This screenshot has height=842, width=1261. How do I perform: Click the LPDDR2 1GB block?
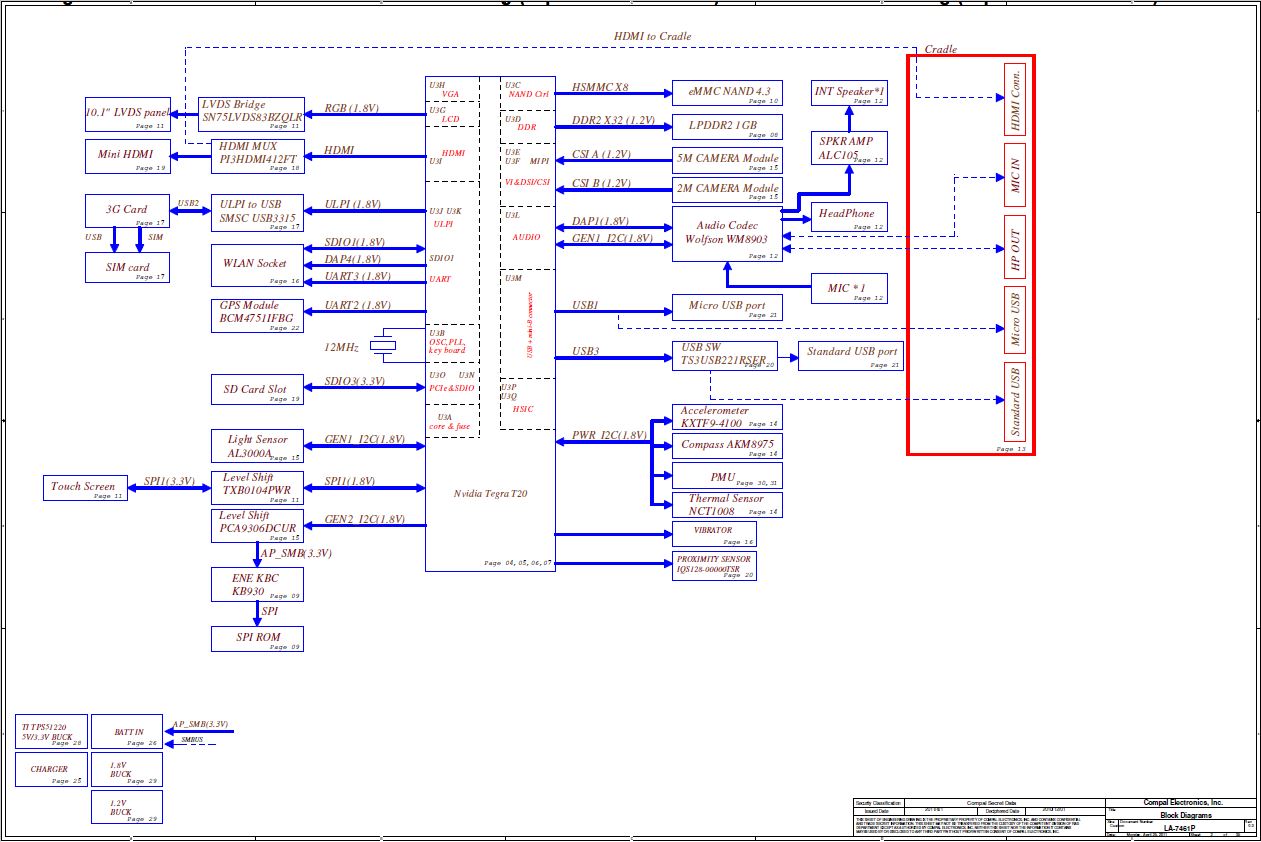click(727, 126)
